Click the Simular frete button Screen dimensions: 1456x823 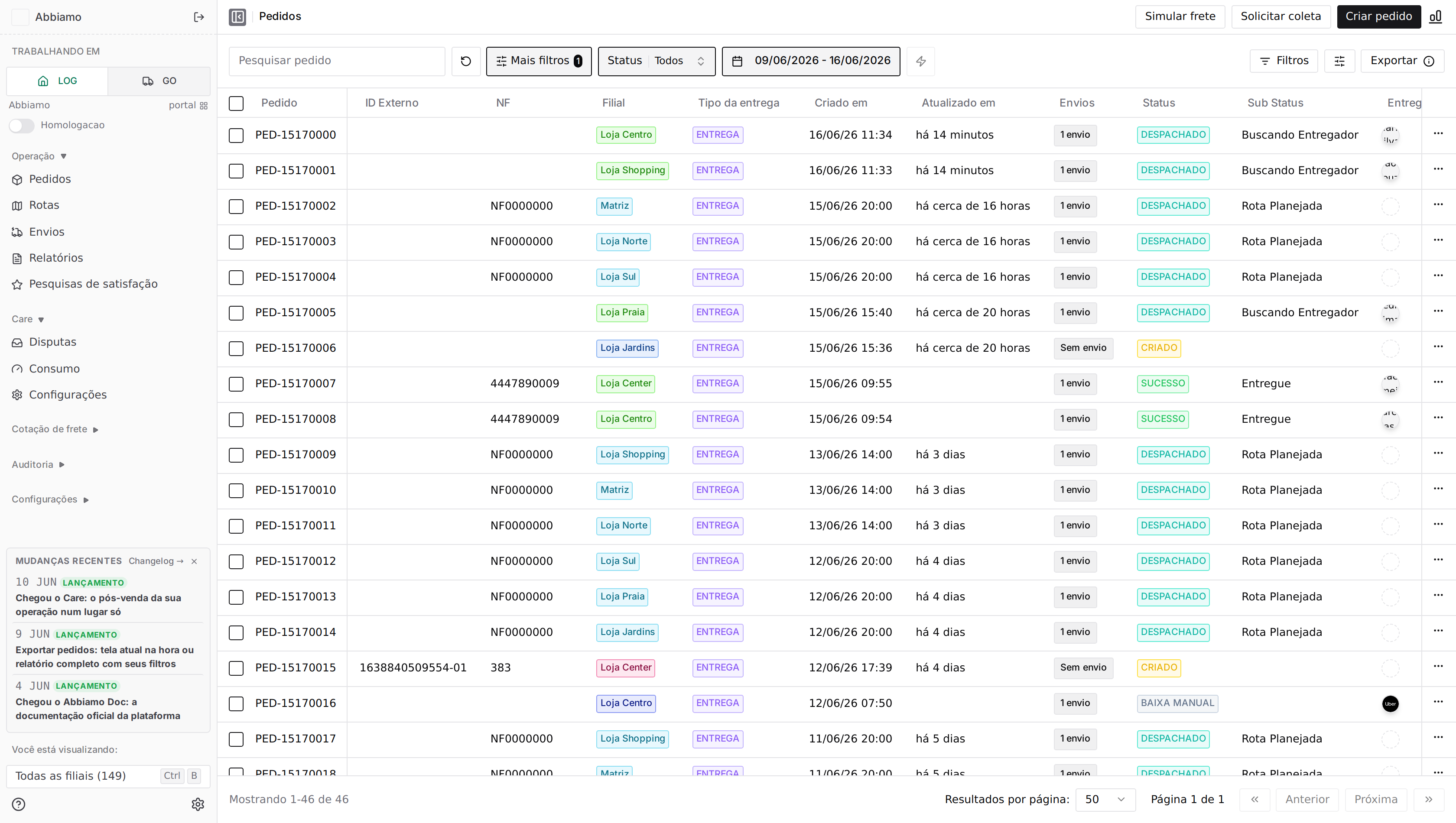click(x=1180, y=16)
